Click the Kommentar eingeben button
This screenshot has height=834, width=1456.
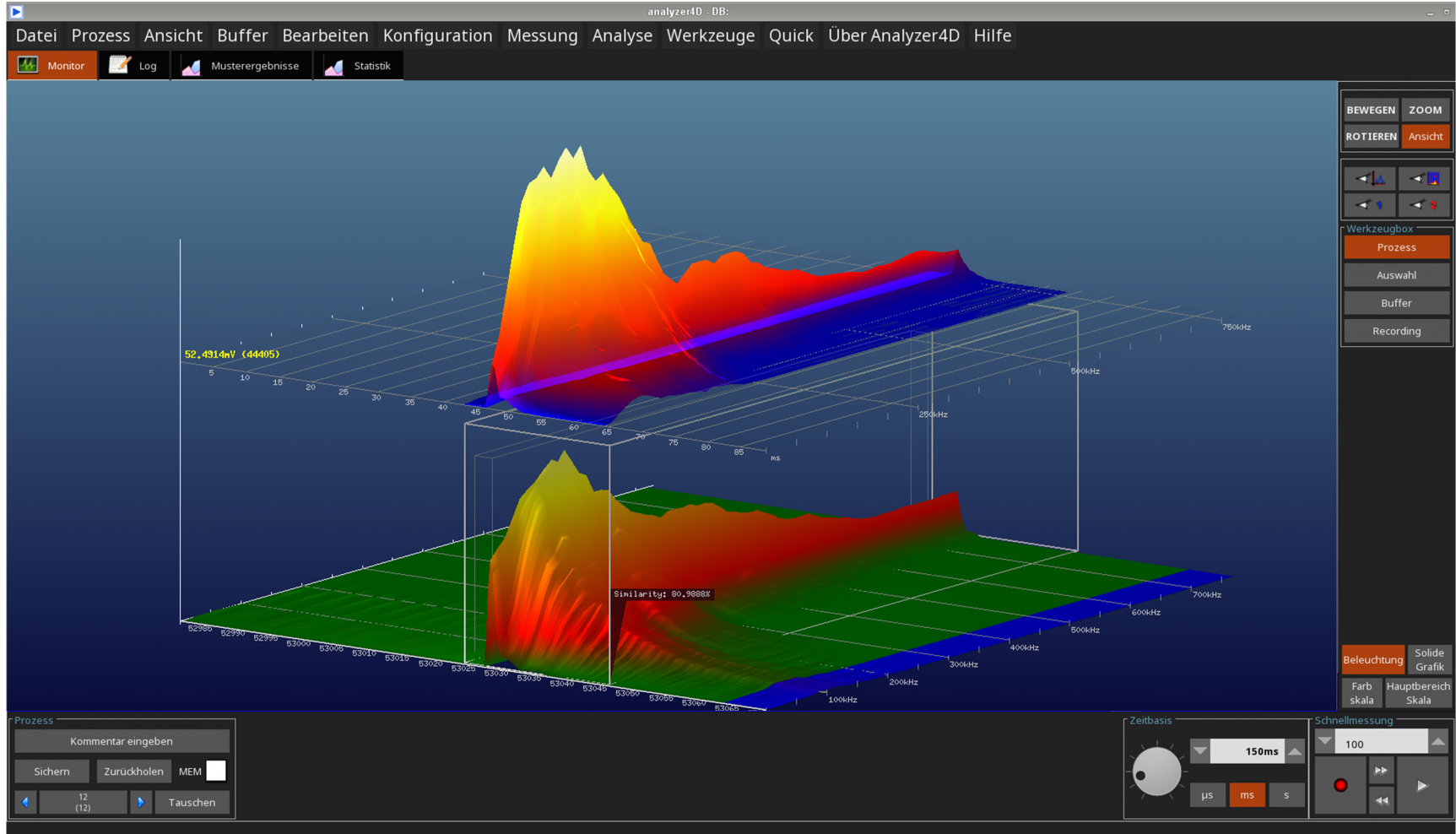pos(122,741)
